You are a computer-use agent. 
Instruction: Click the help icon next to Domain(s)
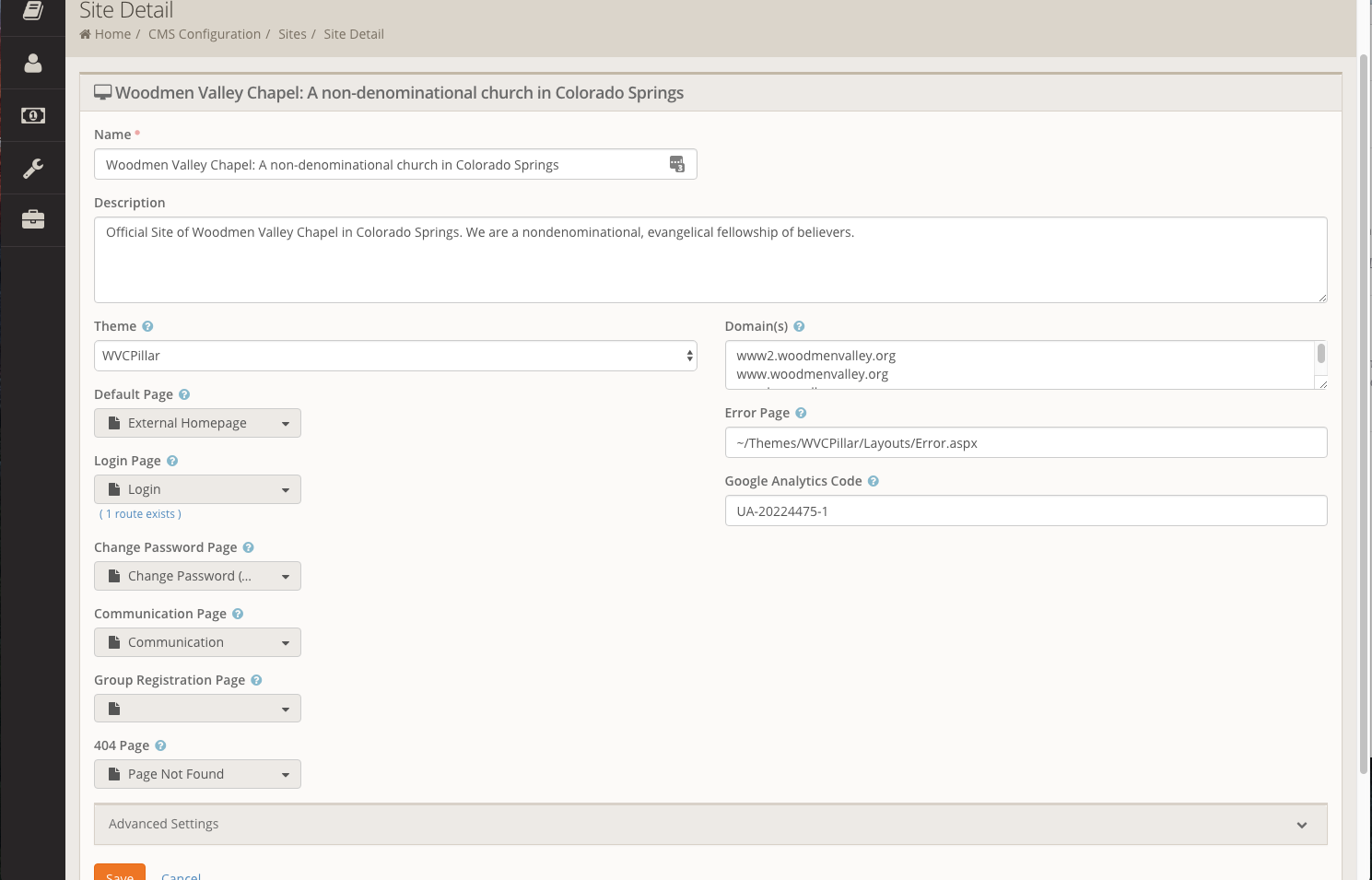799,326
